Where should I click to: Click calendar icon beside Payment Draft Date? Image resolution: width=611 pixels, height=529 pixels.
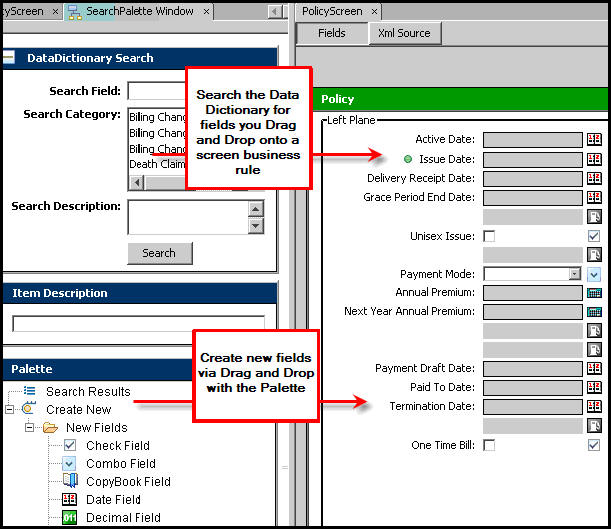(594, 369)
